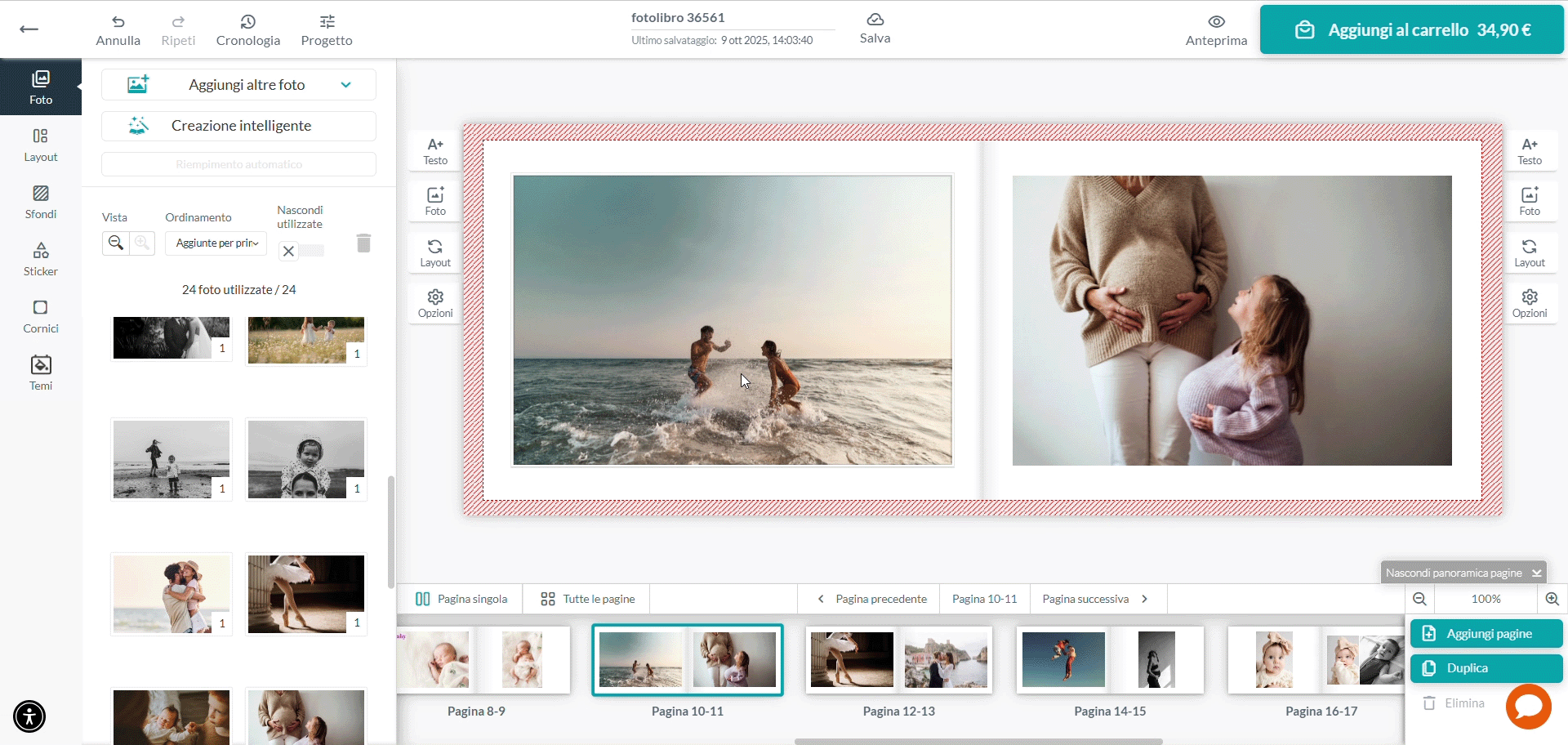The width and height of the screenshot is (1568, 745).
Task: Open the Pagina 14-15 spread thumbnail
Action: click(x=1110, y=660)
